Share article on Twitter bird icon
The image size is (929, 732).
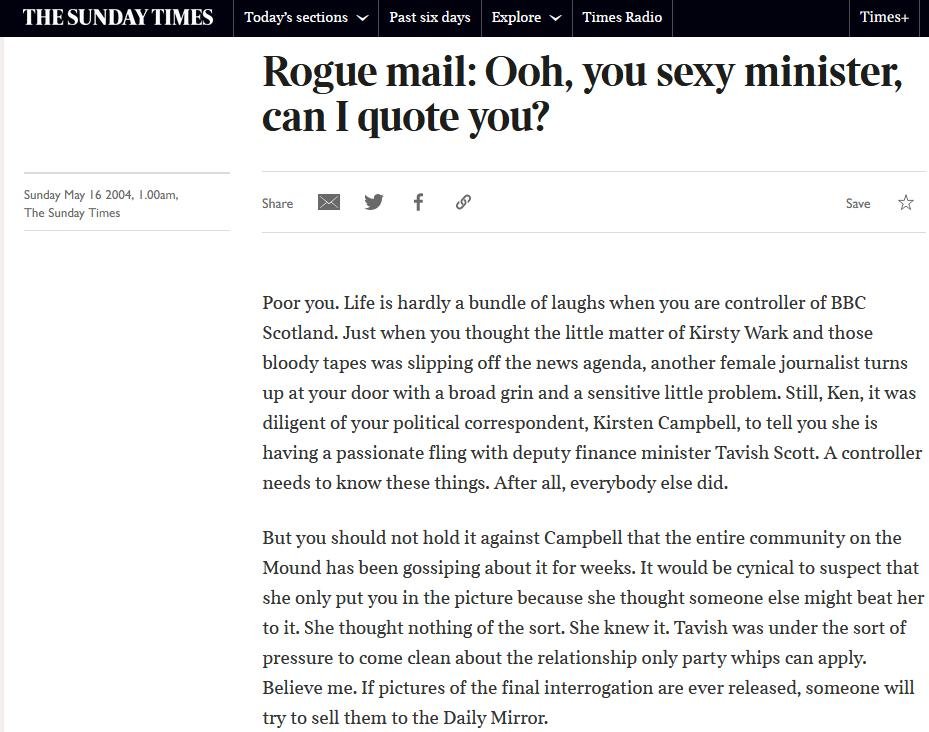click(x=374, y=202)
